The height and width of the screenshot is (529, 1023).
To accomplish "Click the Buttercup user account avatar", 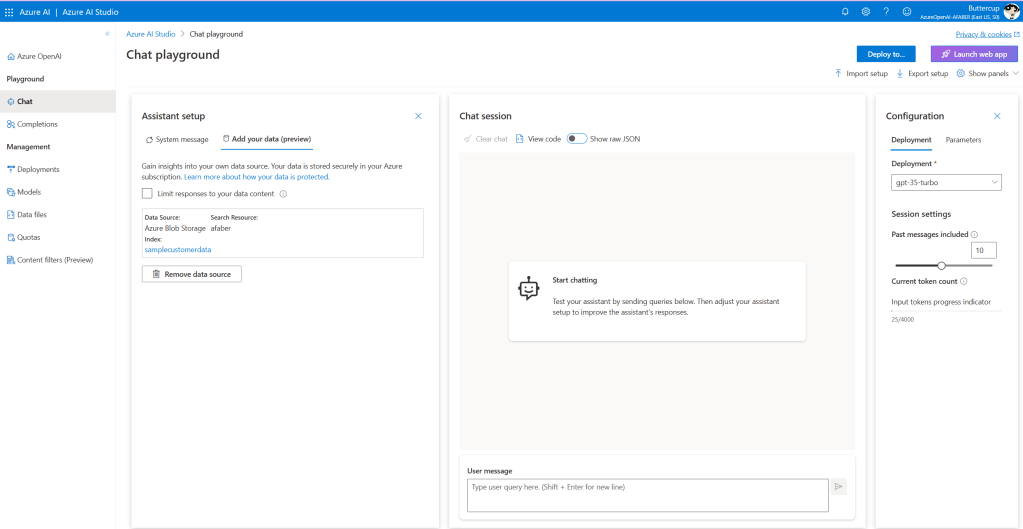I will [1011, 11].
